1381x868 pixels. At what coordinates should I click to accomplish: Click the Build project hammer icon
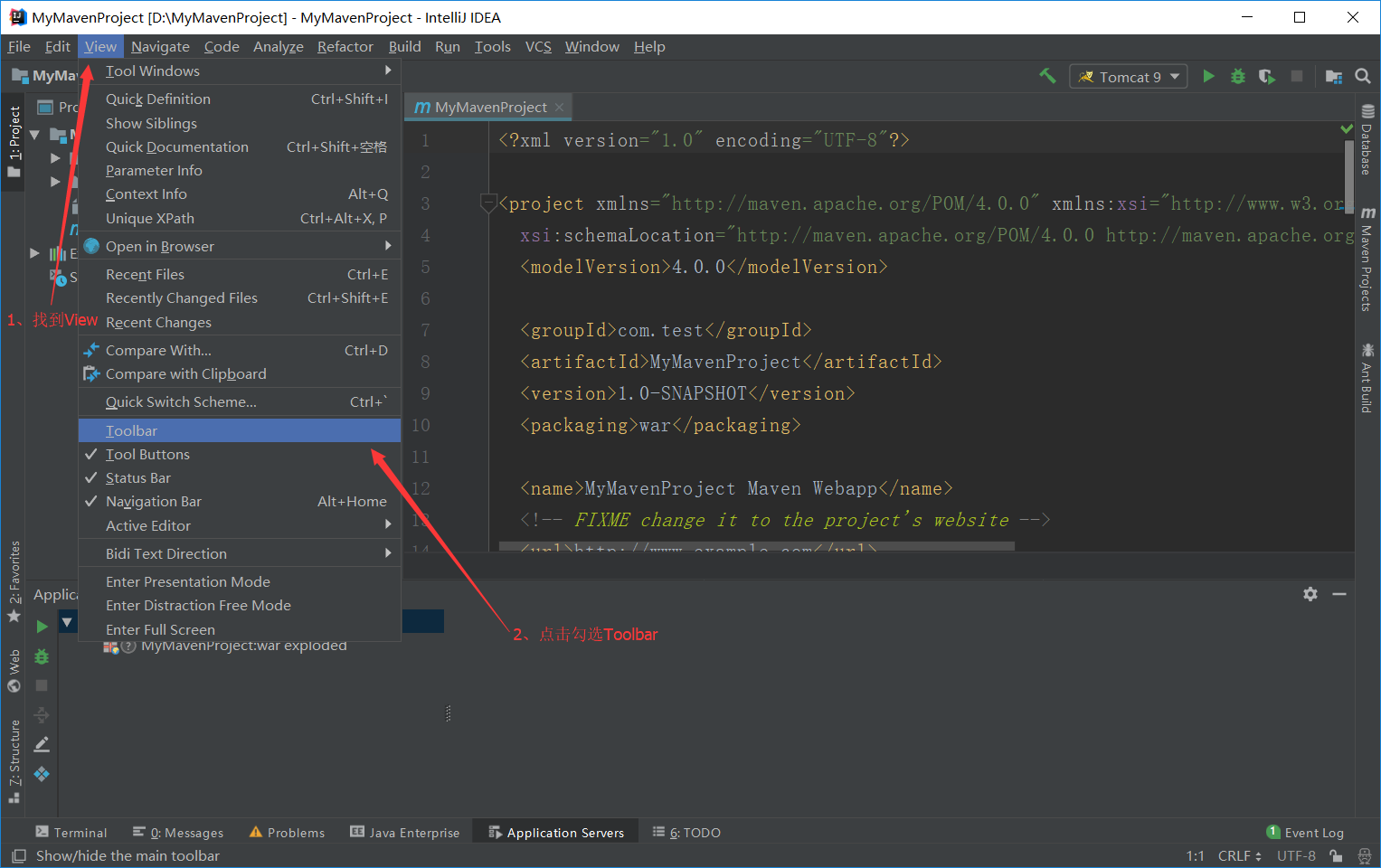[x=1047, y=76]
